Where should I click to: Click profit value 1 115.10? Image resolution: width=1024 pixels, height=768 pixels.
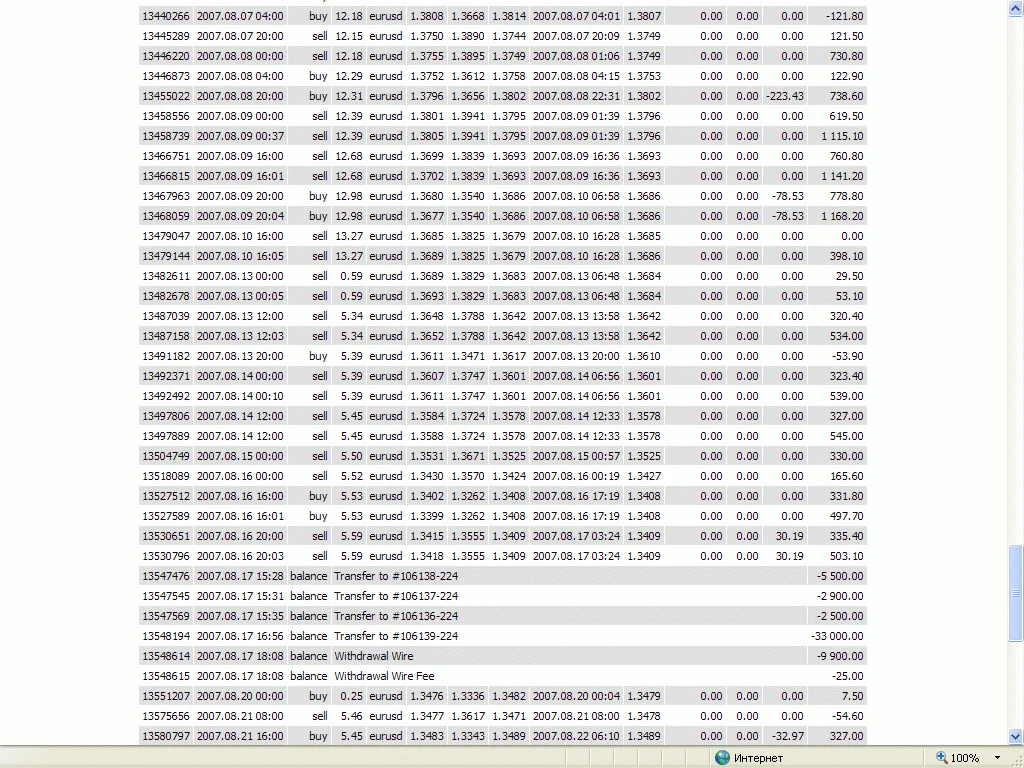point(842,136)
